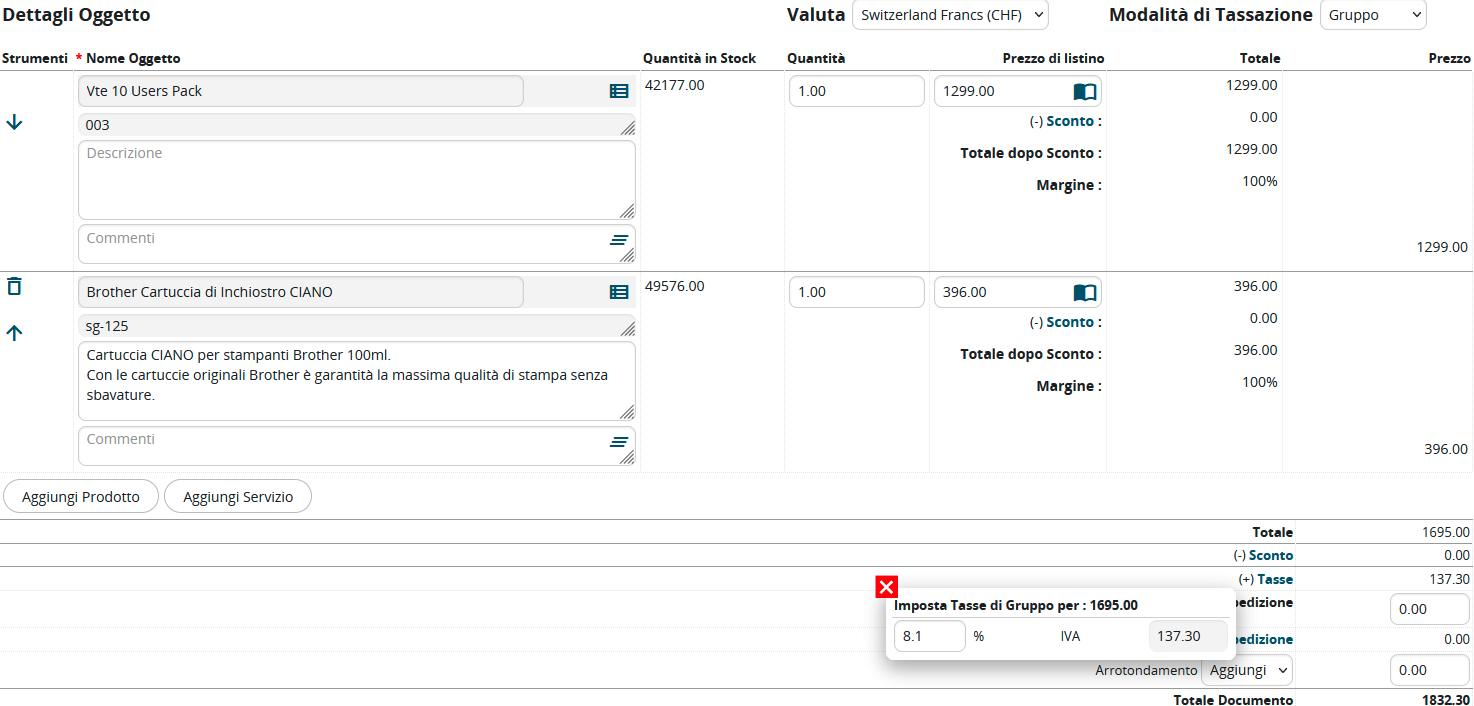
Task: Click the IVA percentage field 8.1
Action: pyautogui.click(x=929, y=636)
